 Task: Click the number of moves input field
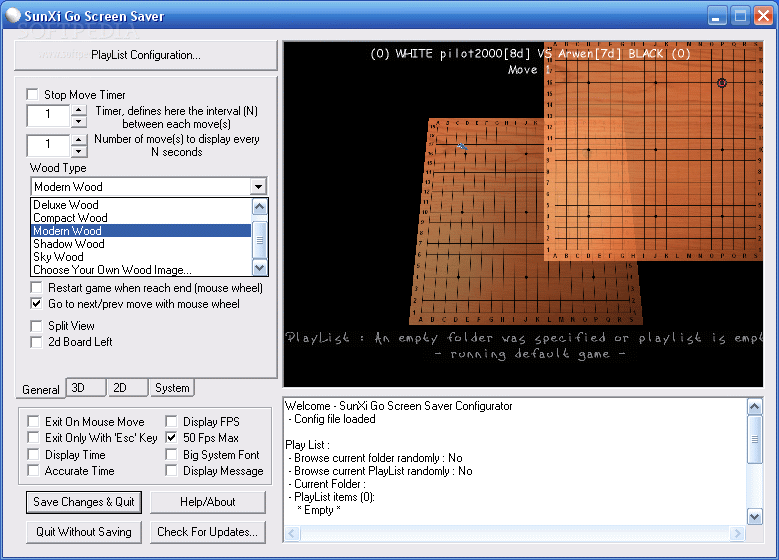pyautogui.click(x=48, y=145)
